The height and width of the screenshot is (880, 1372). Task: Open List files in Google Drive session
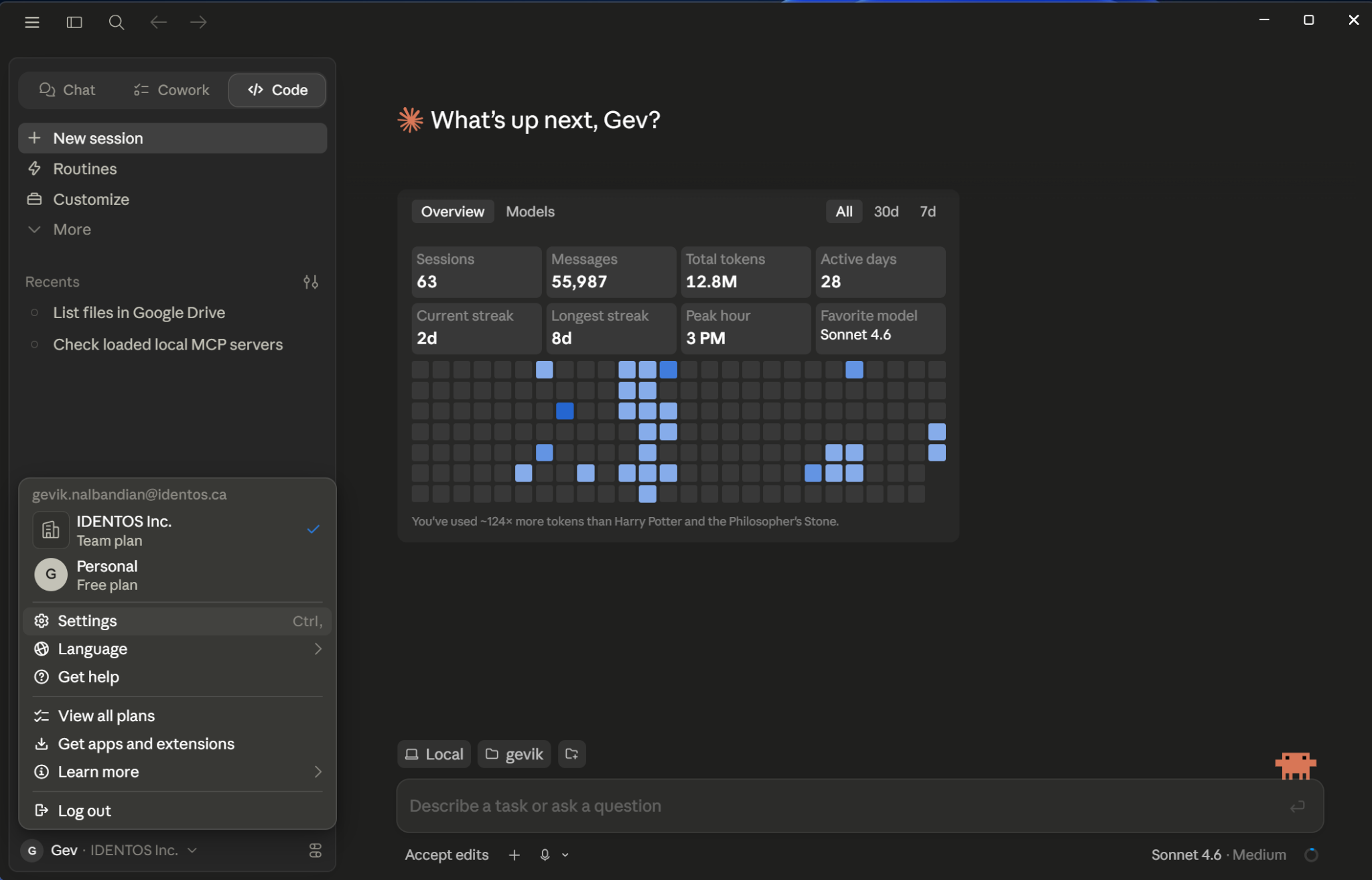coord(173,313)
